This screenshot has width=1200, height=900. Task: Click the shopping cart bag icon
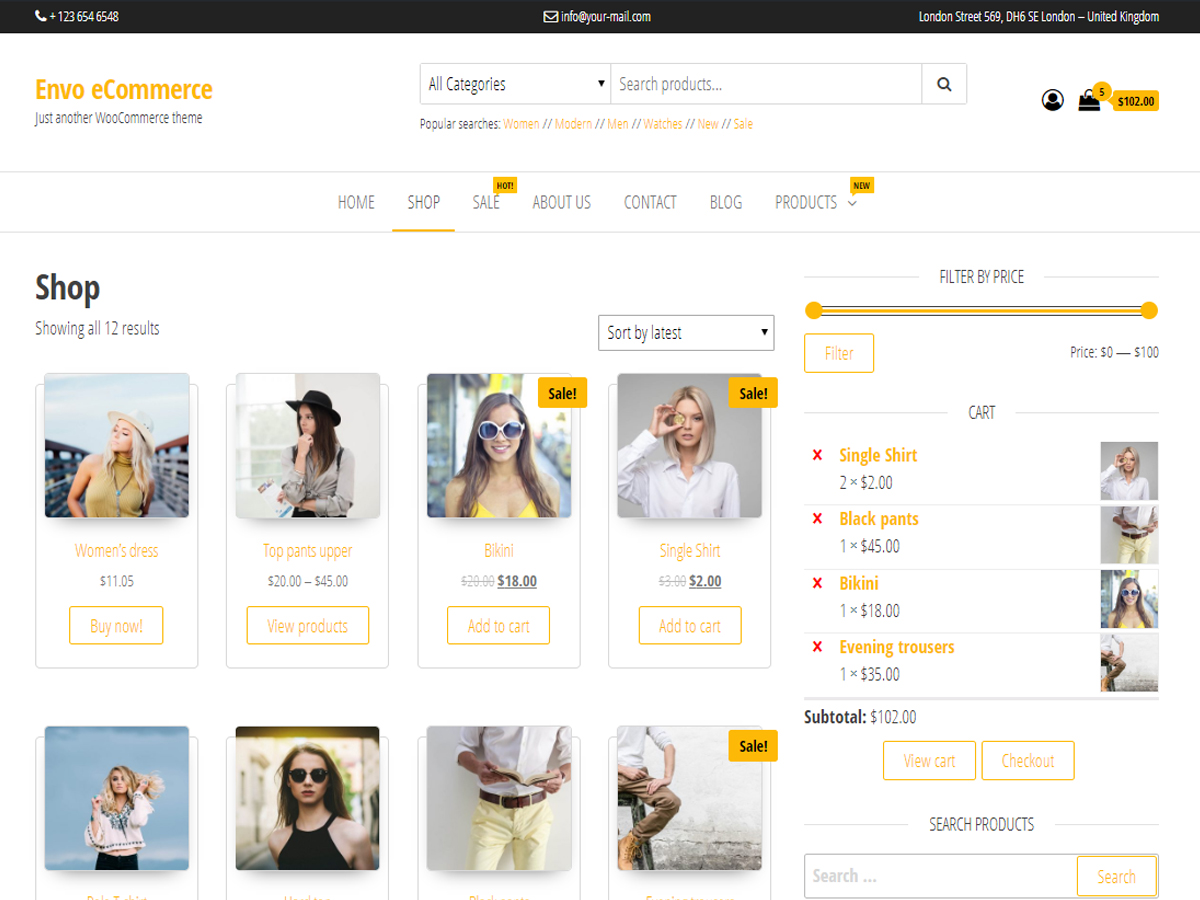[x=1090, y=101]
